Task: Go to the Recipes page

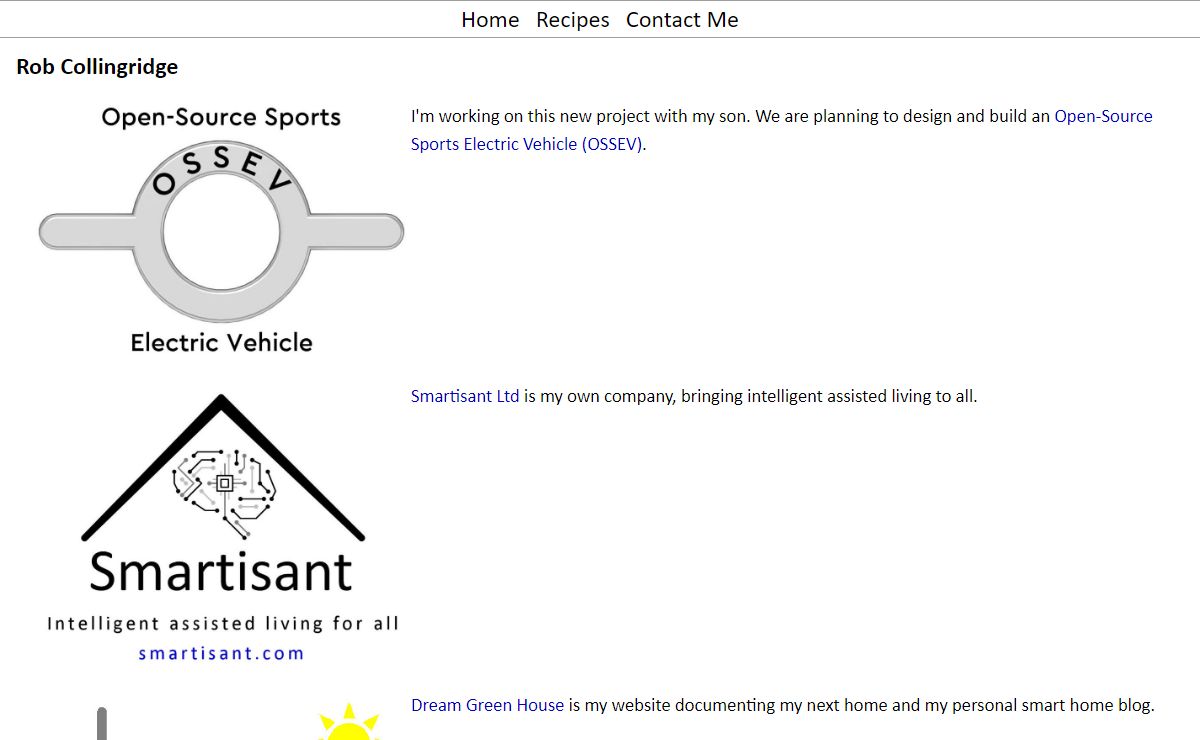Action: [573, 20]
